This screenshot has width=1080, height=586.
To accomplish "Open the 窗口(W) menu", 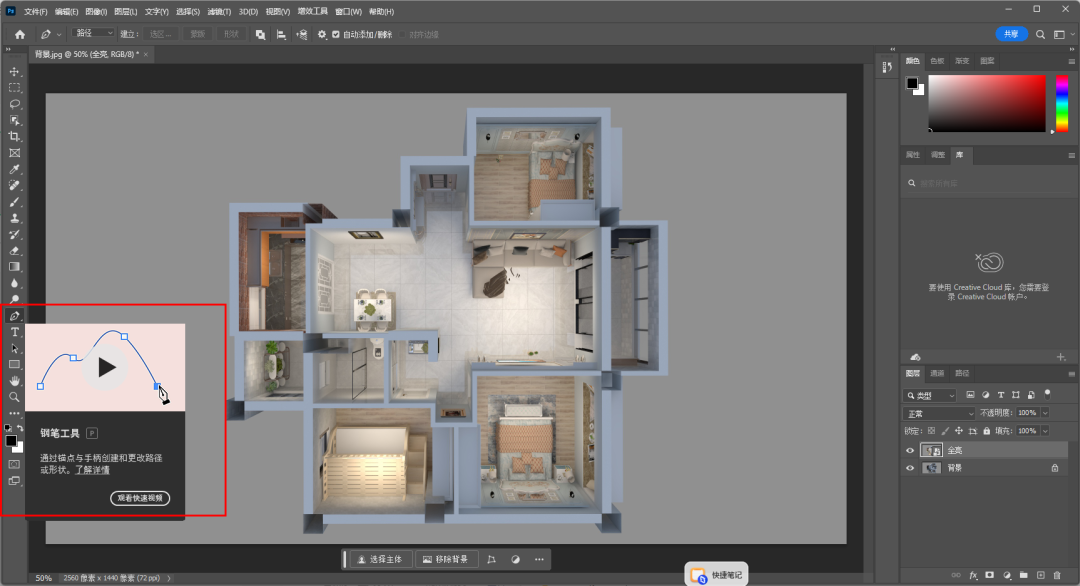I will click(x=348, y=12).
